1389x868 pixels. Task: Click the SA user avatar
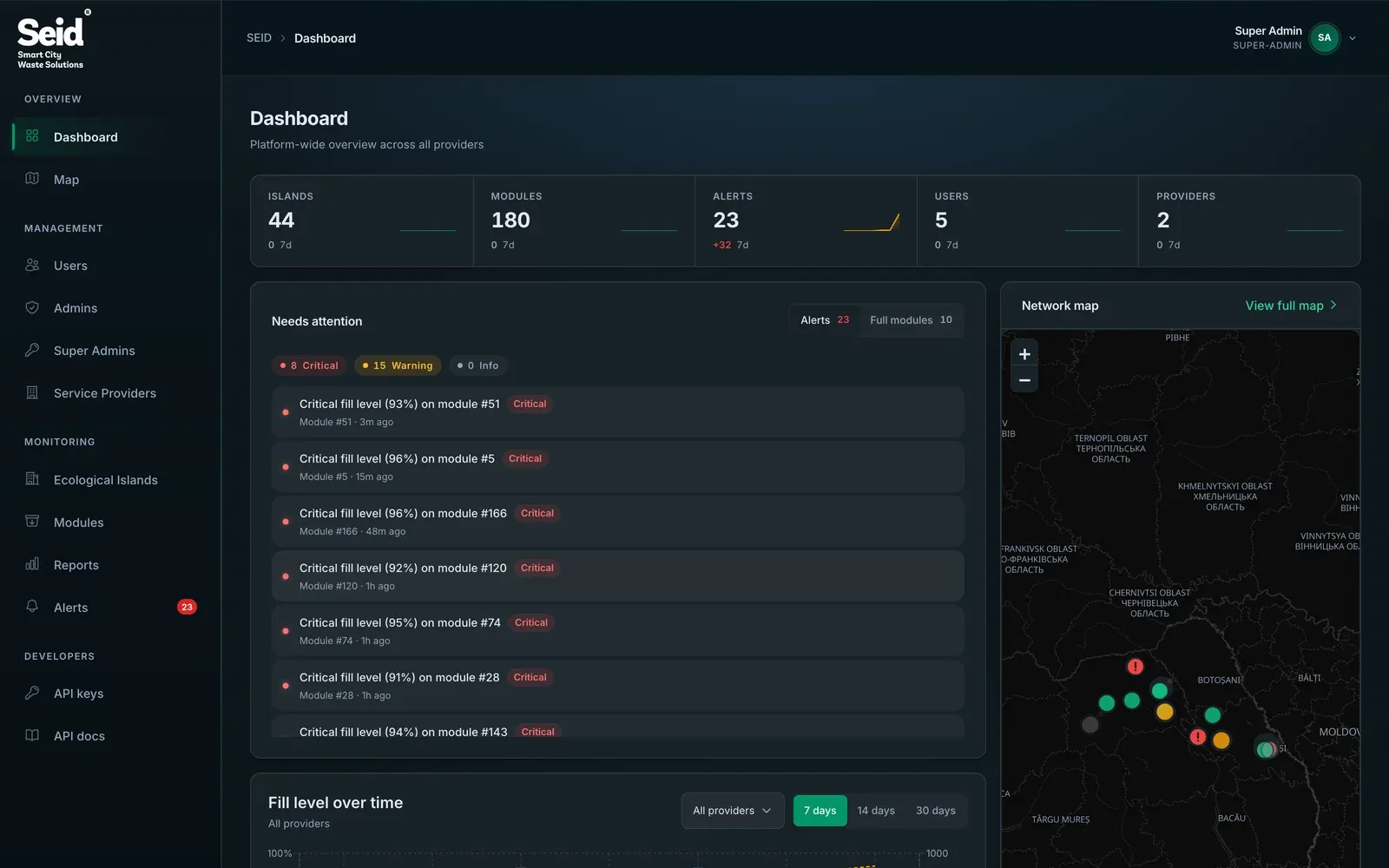1324,37
